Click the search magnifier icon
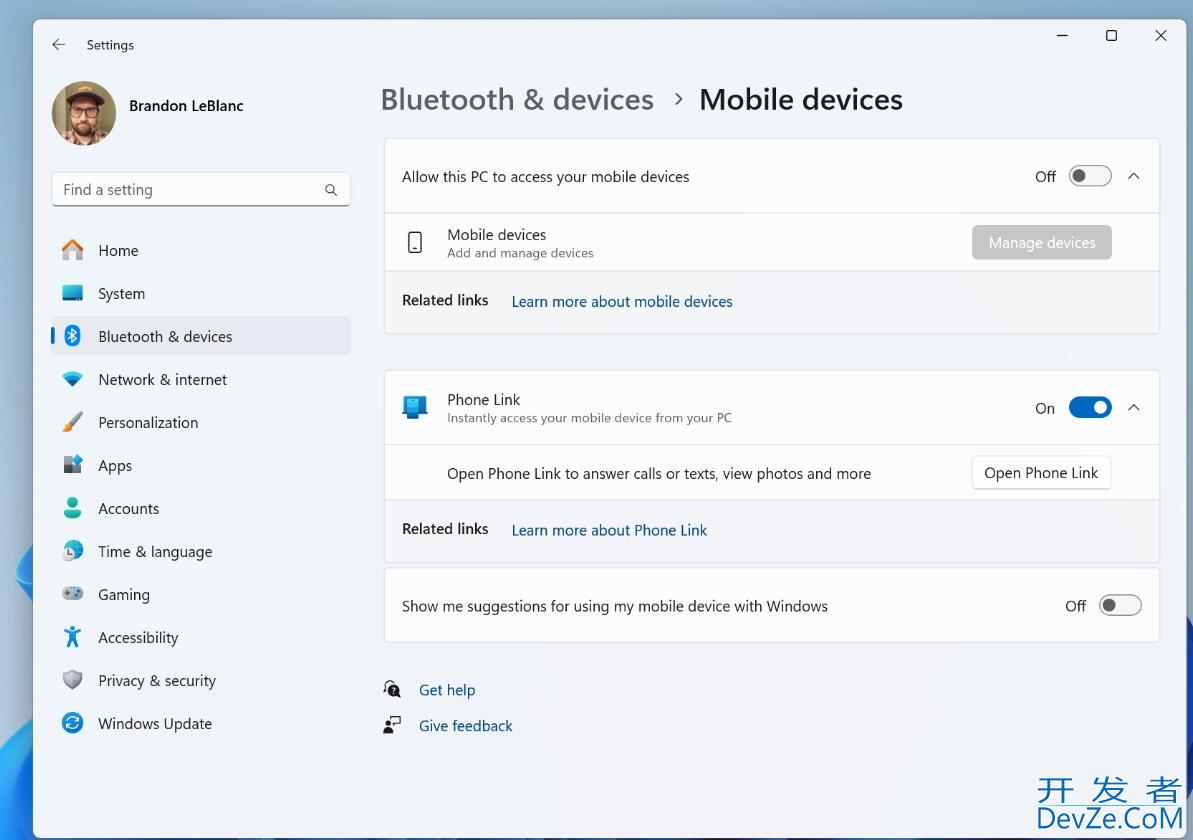This screenshot has height=840, width=1193. coord(331,189)
